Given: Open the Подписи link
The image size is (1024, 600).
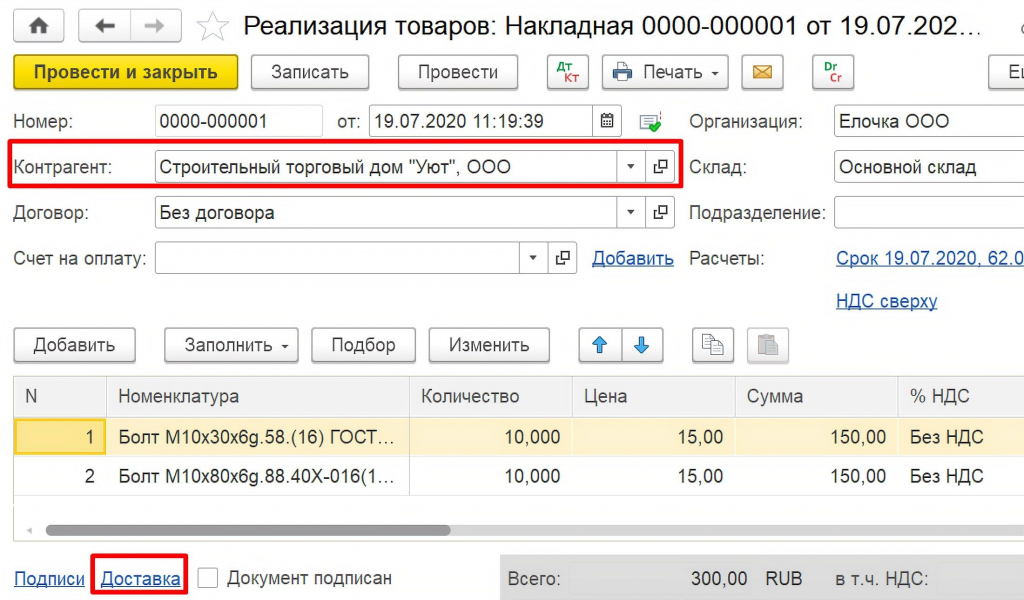Looking at the screenshot, I should (50, 578).
